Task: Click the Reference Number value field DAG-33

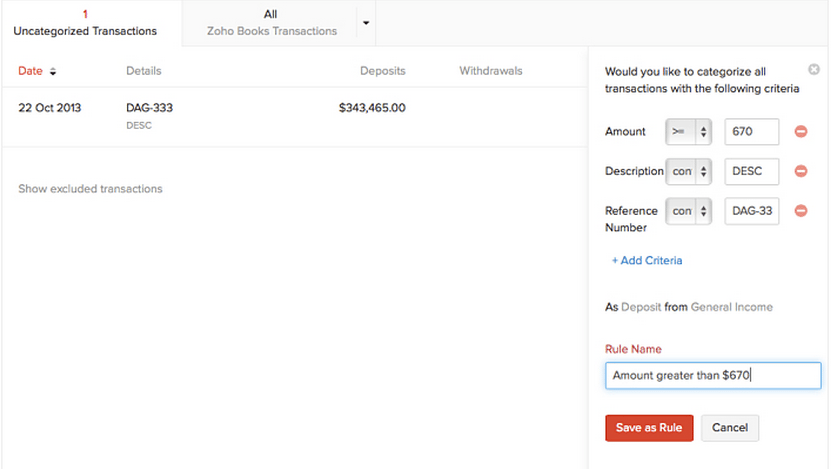Action: coord(752,211)
